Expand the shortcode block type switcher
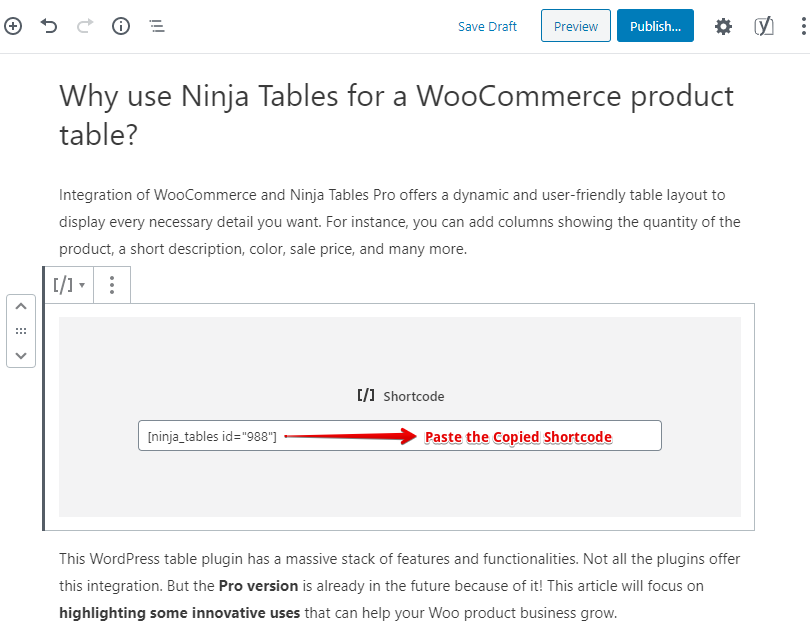 pos(69,285)
